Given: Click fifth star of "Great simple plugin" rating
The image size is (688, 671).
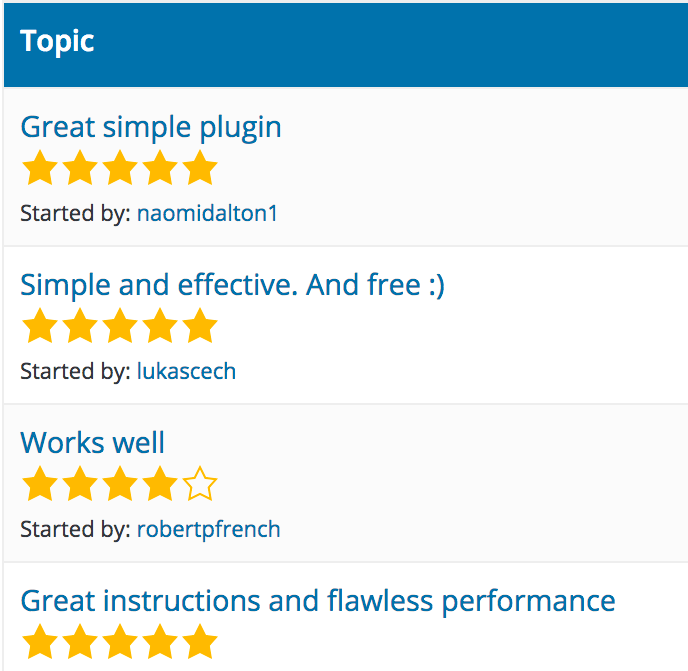Looking at the screenshot, I should tap(200, 169).
